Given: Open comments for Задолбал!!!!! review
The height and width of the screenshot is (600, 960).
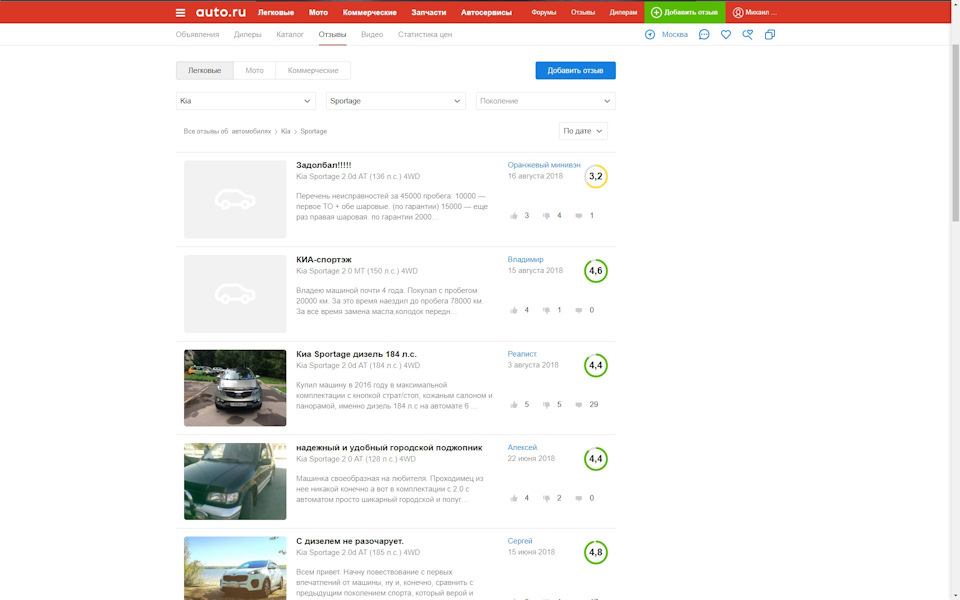Looking at the screenshot, I should click(579, 216).
